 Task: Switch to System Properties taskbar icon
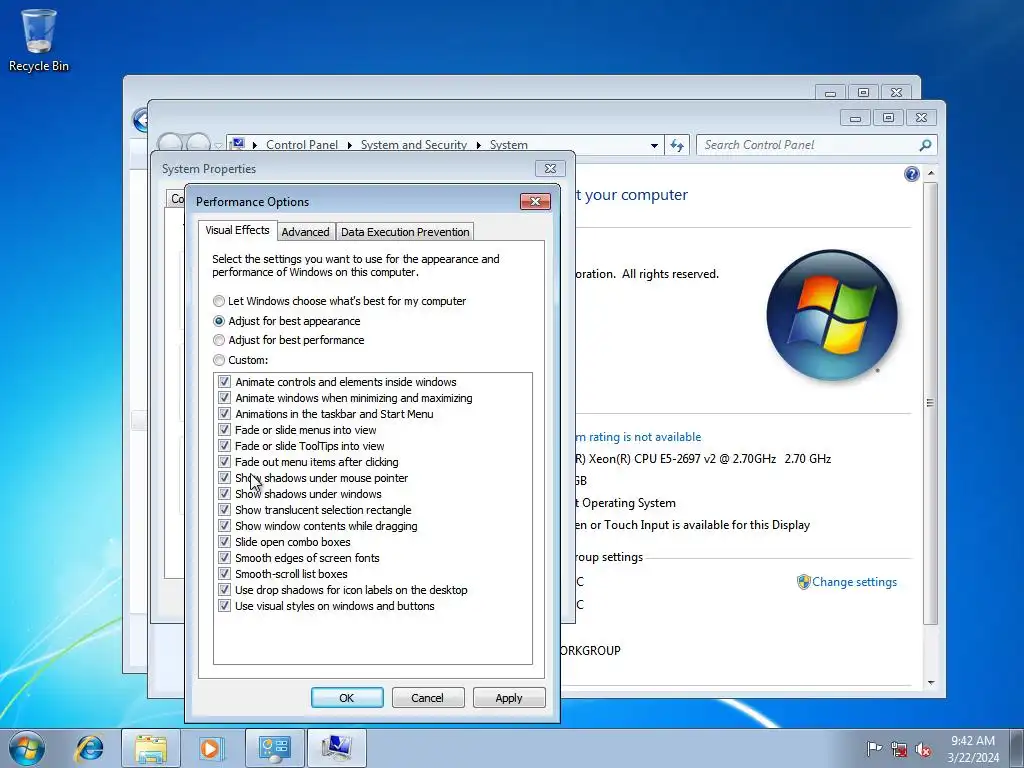pos(336,748)
